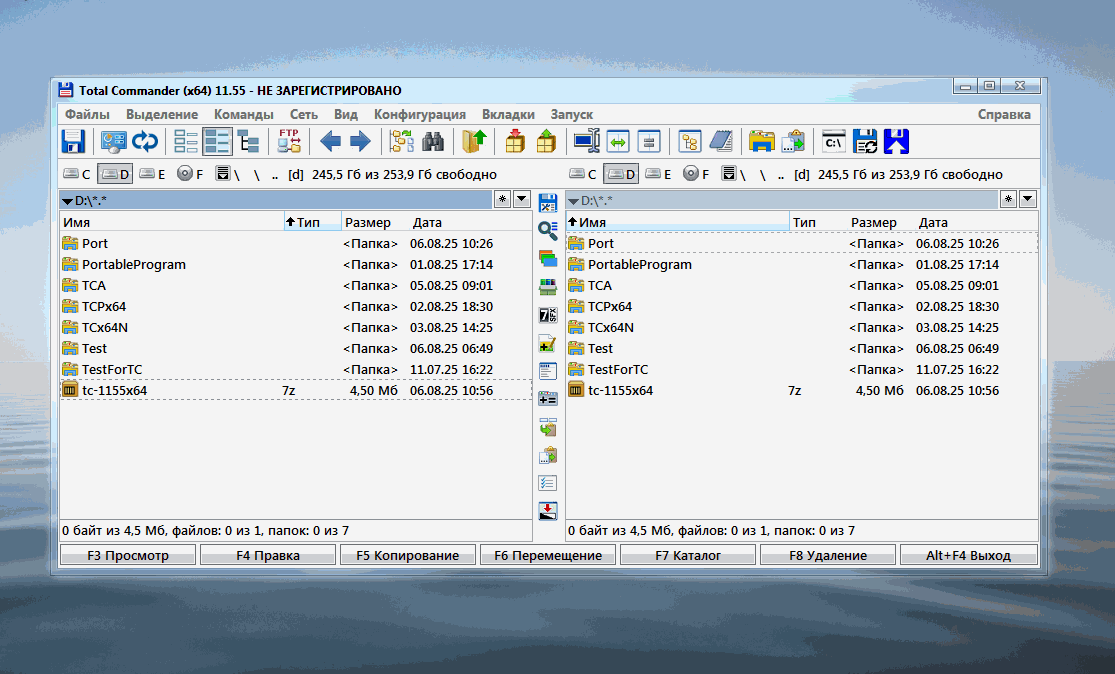Open the Команды menu
This screenshot has height=674, width=1115.
pos(244,114)
